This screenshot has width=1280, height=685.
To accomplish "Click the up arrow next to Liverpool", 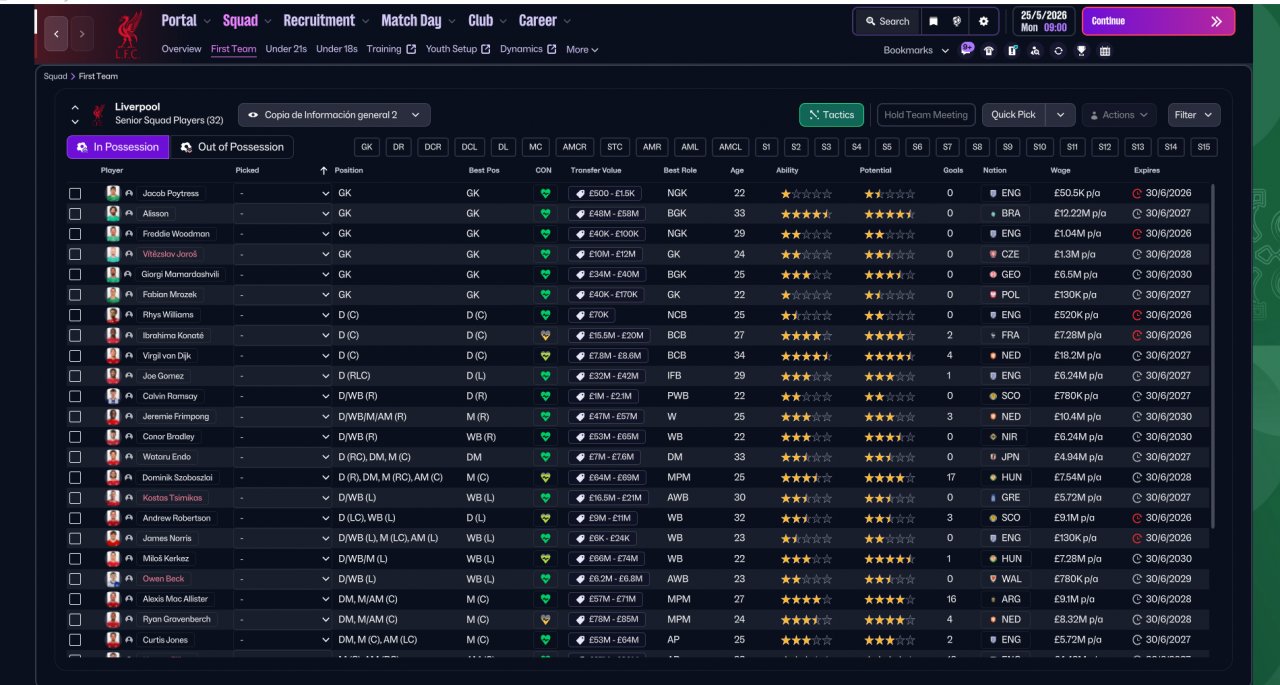I will (x=74, y=108).
